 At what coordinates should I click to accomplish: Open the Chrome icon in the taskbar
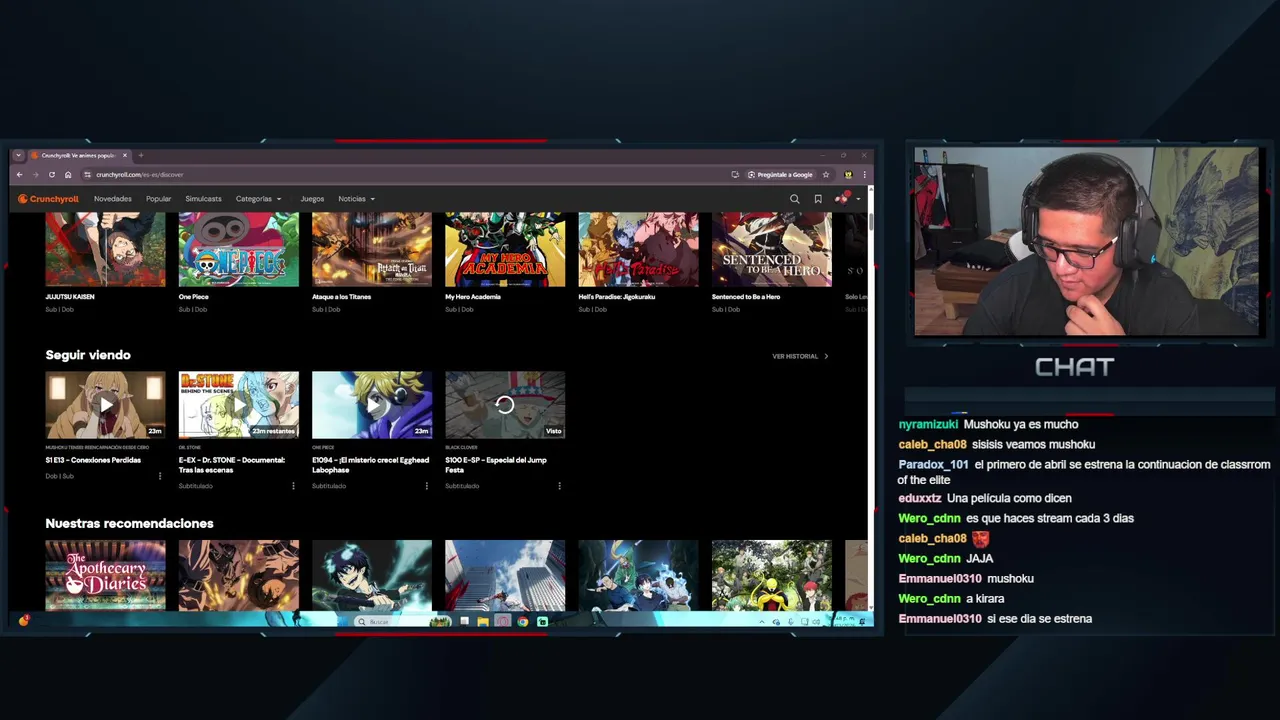pos(522,622)
